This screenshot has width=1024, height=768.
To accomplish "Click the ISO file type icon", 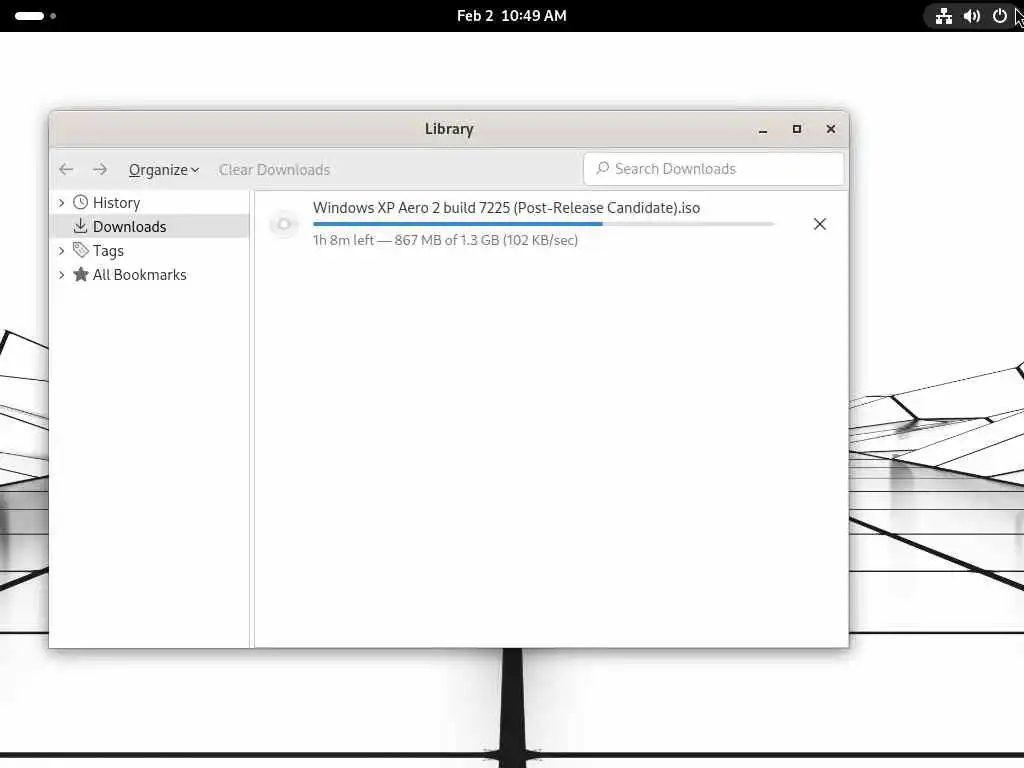I will pos(284,224).
